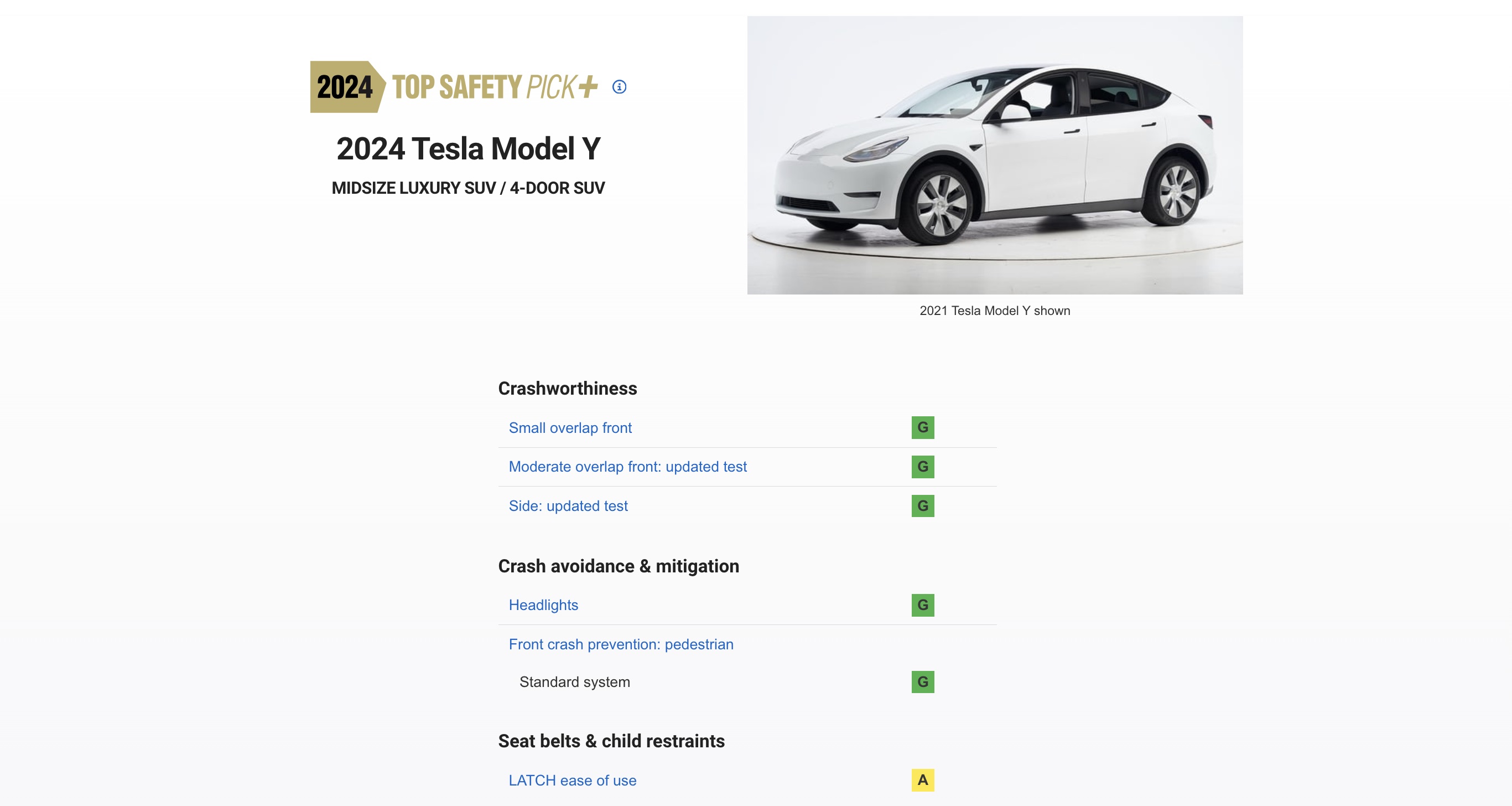
Task: Click the green G badge for Headlights
Action: pos(923,605)
